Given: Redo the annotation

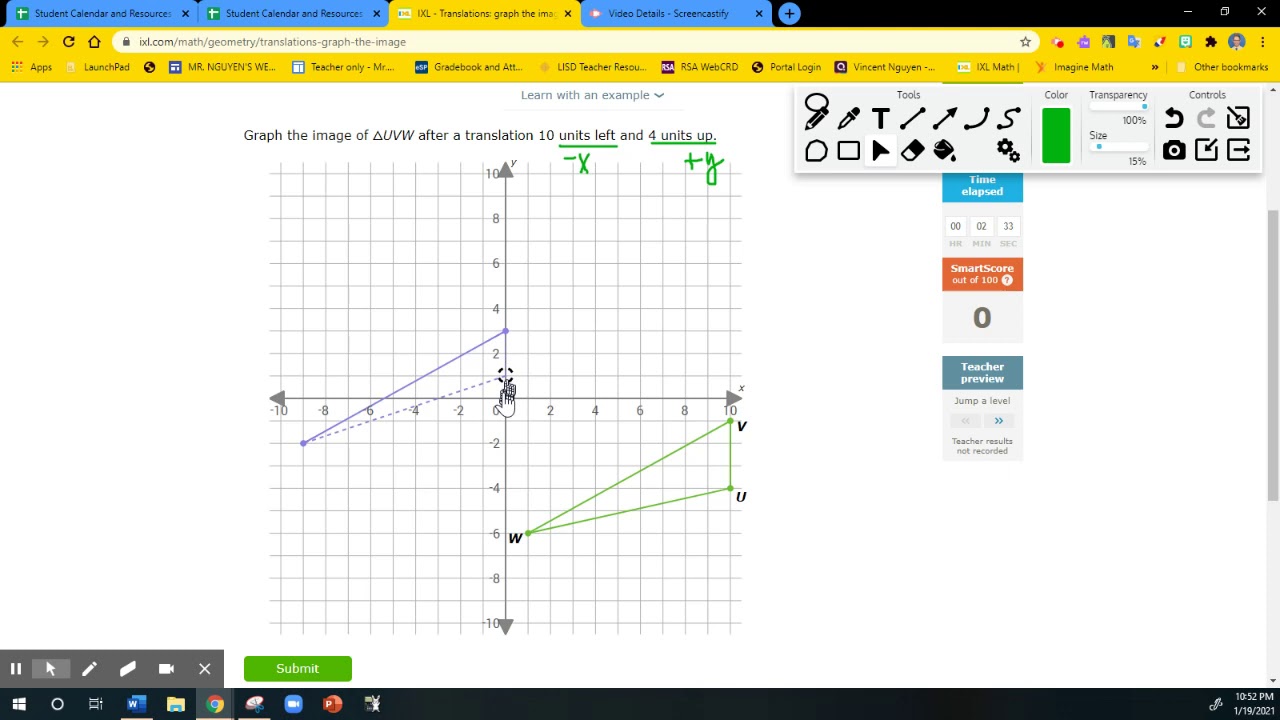Looking at the screenshot, I should click(x=1206, y=119).
